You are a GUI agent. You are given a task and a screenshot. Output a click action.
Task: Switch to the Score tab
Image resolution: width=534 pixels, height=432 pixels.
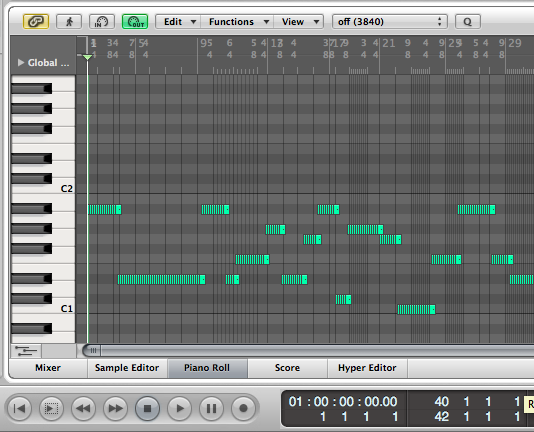(x=287, y=368)
